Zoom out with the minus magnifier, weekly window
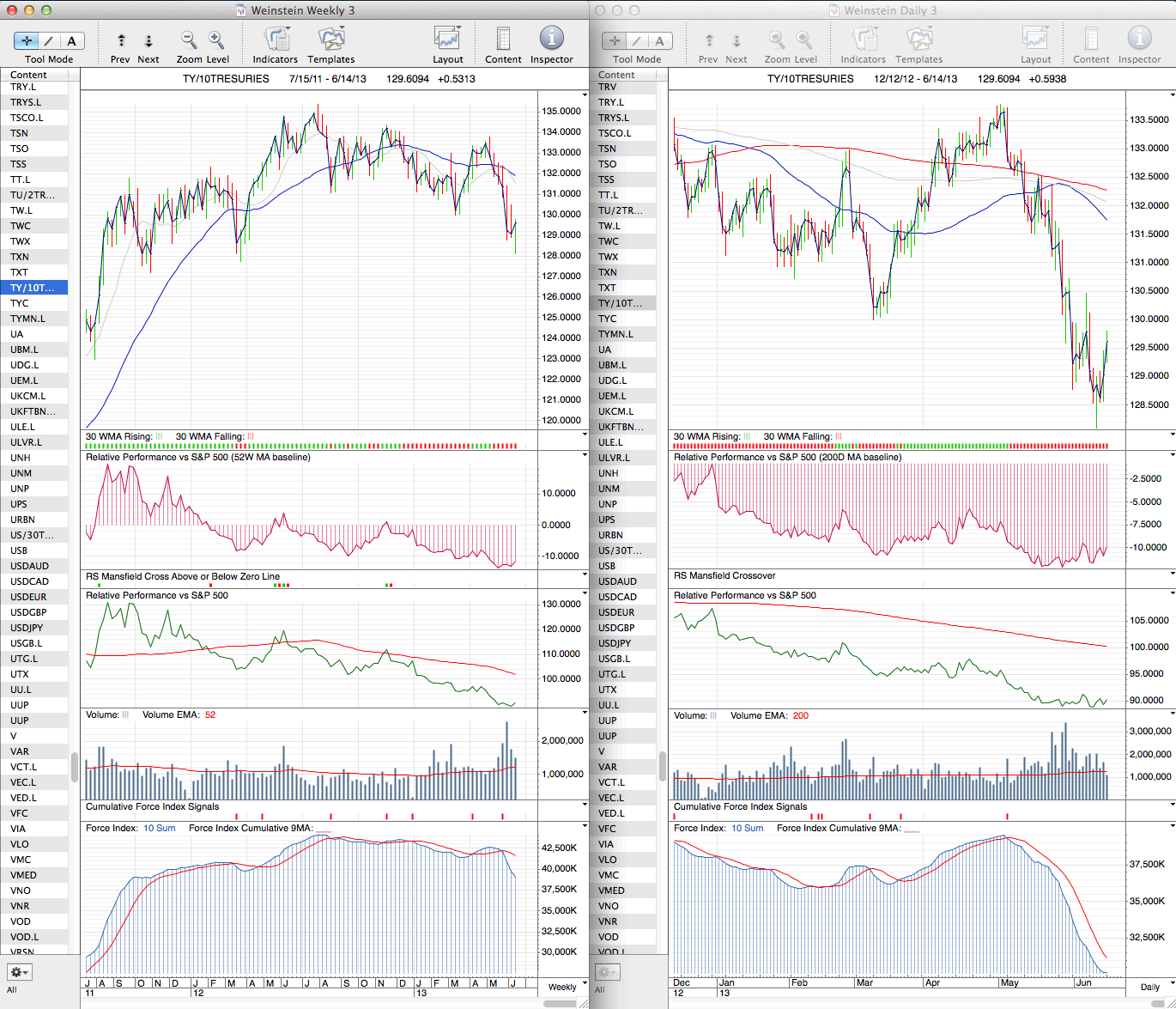 coord(188,40)
